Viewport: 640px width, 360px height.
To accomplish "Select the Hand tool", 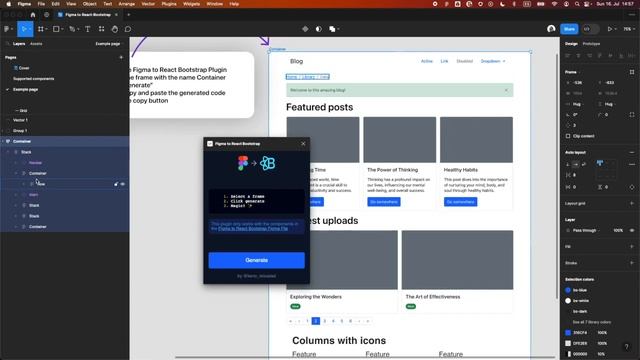I will click(115, 29).
